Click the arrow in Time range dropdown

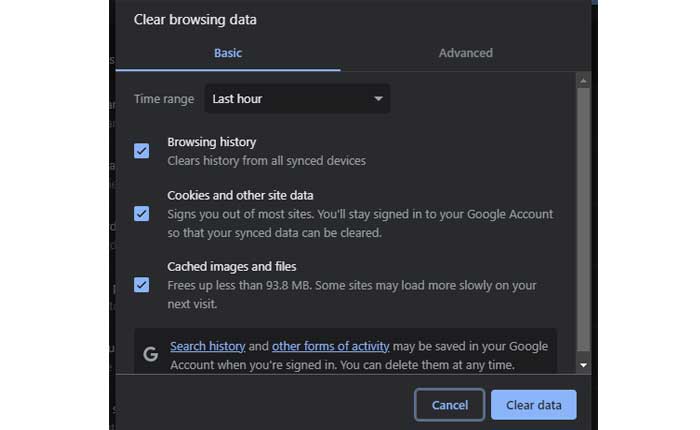coord(378,99)
